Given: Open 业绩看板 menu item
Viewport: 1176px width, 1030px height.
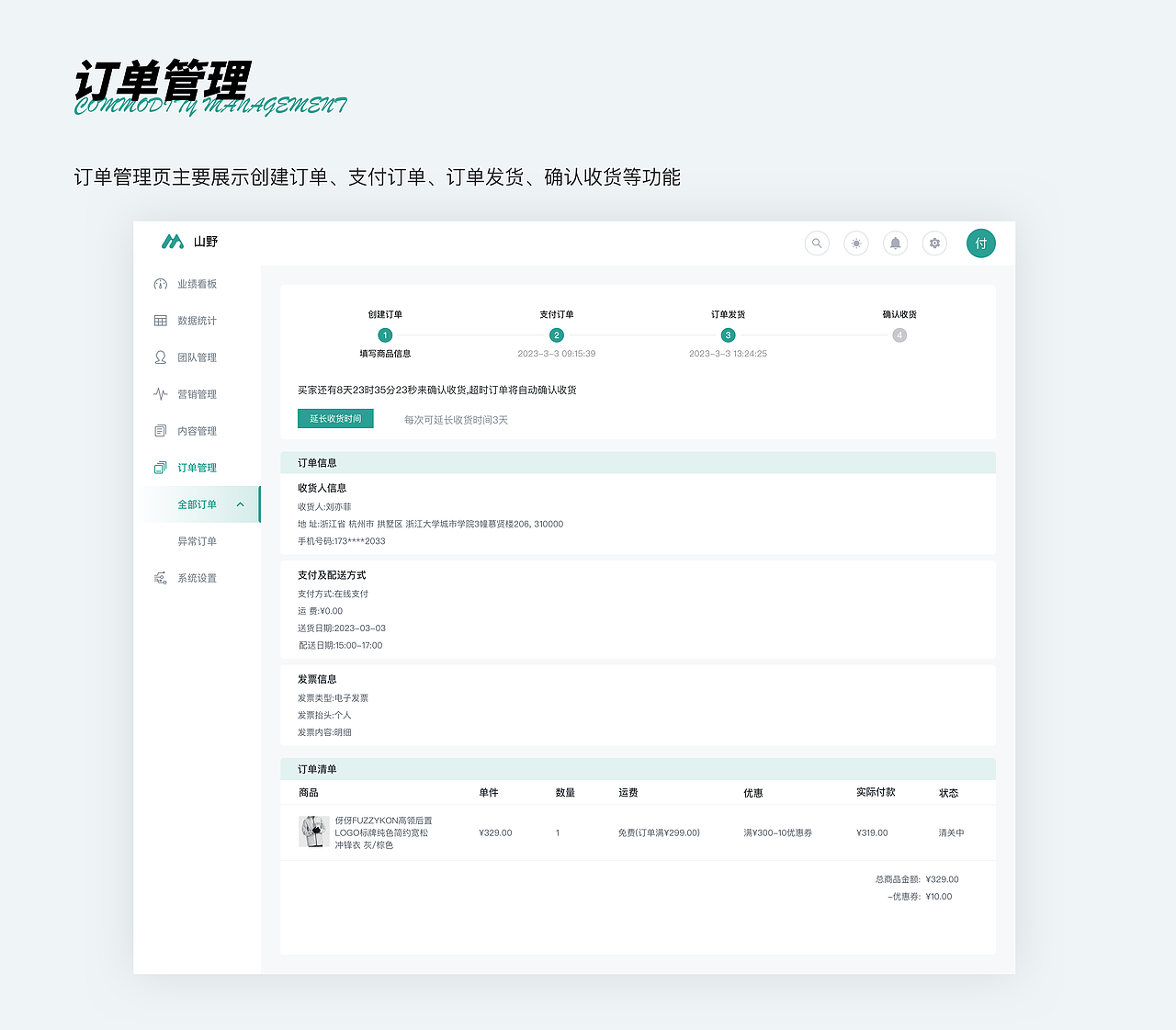Looking at the screenshot, I should point(198,284).
